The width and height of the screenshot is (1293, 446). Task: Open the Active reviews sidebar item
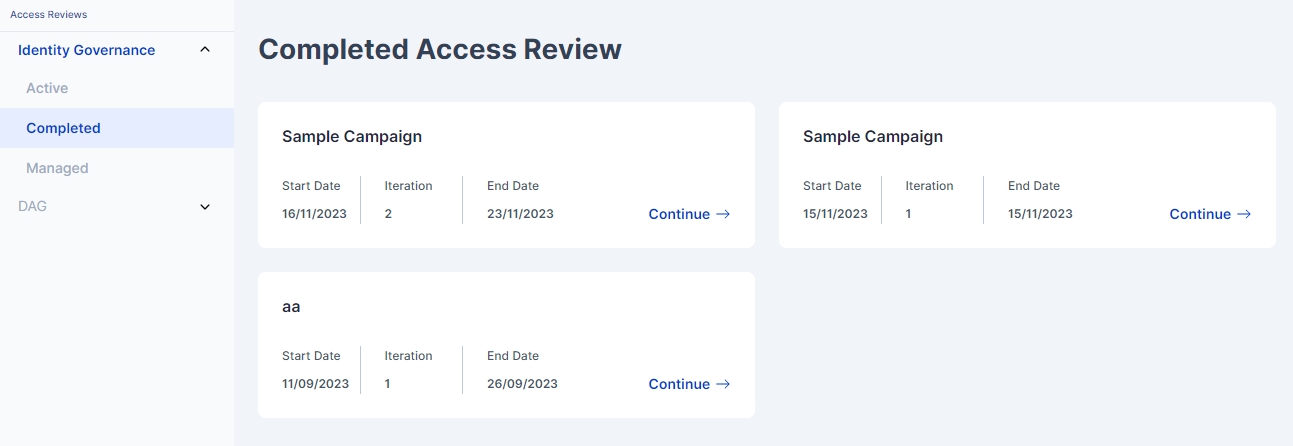point(47,88)
